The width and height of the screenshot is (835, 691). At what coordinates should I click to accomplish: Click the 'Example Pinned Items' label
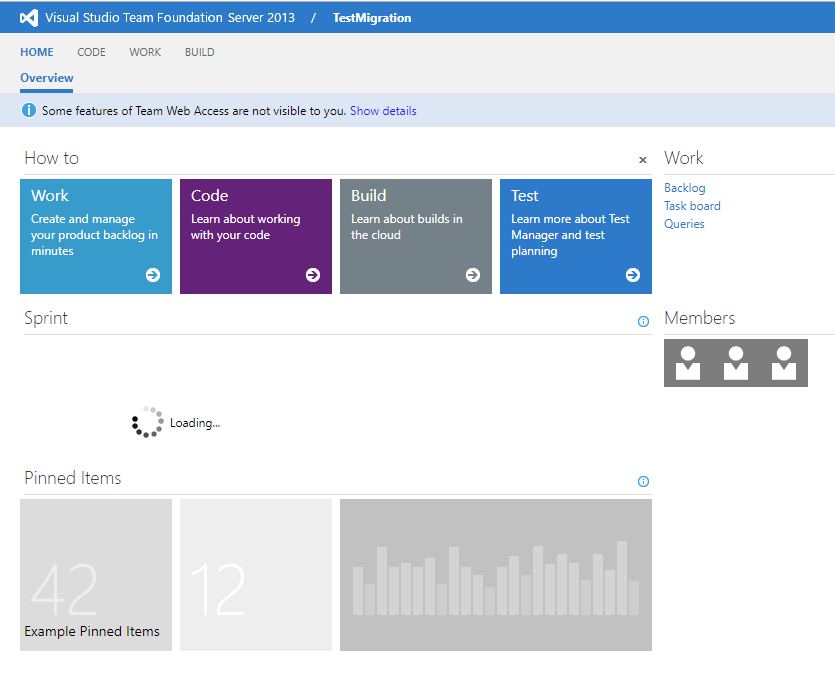coord(92,631)
